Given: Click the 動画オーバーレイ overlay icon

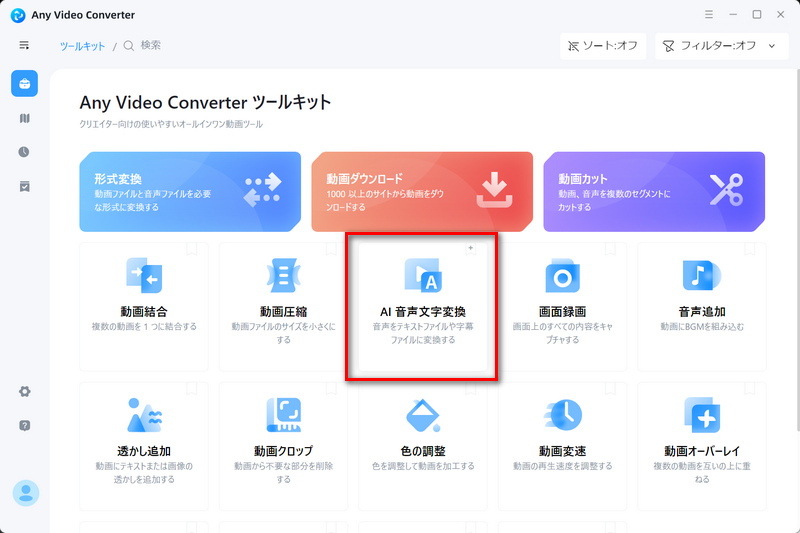Looking at the screenshot, I should coord(702,415).
